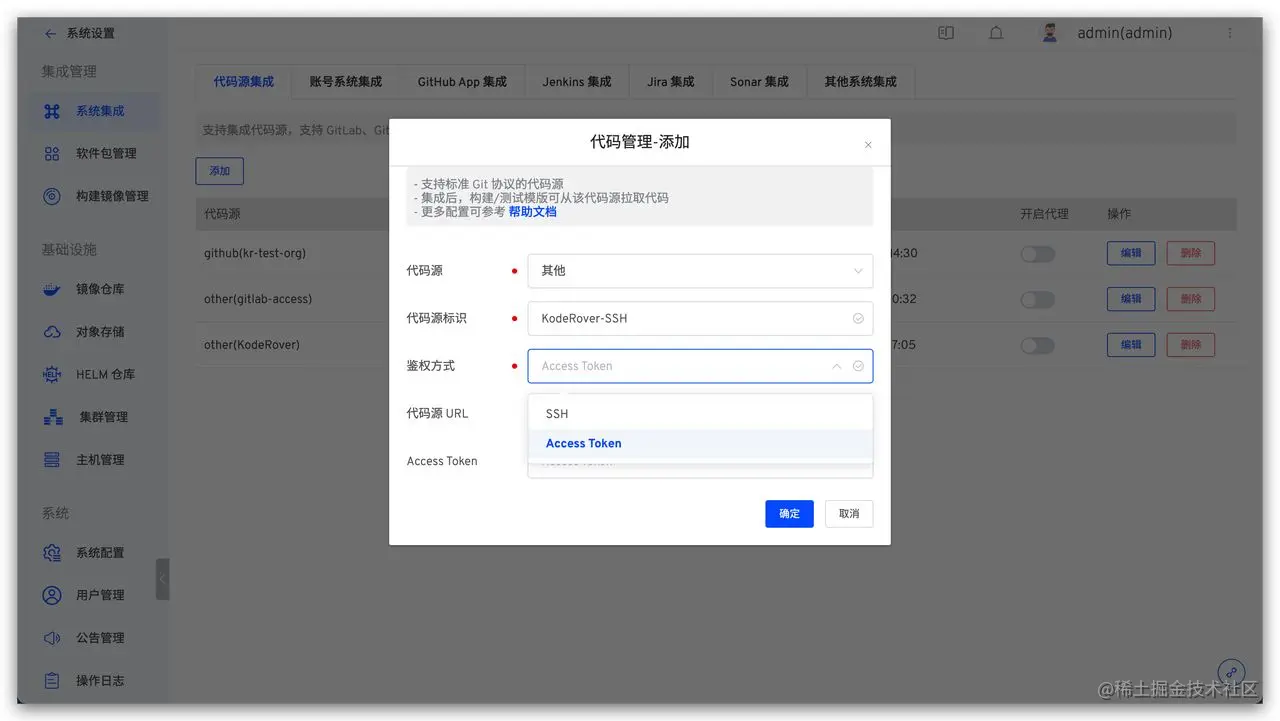This screenshot has height=721, width=1280.
Task: Click the floating round button at bottom right
Action: (1231, 672)
